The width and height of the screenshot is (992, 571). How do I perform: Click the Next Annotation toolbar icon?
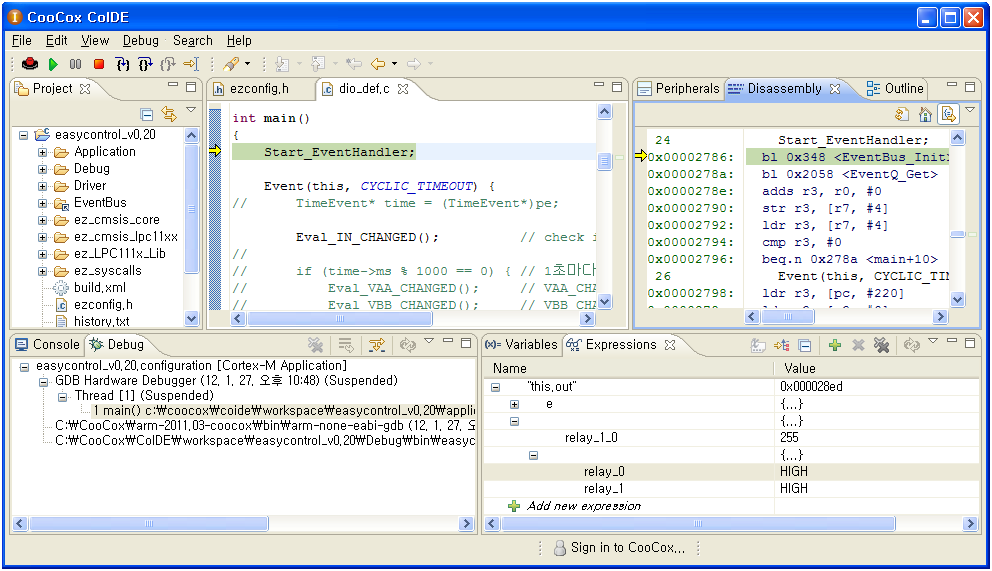coord(282,64)
